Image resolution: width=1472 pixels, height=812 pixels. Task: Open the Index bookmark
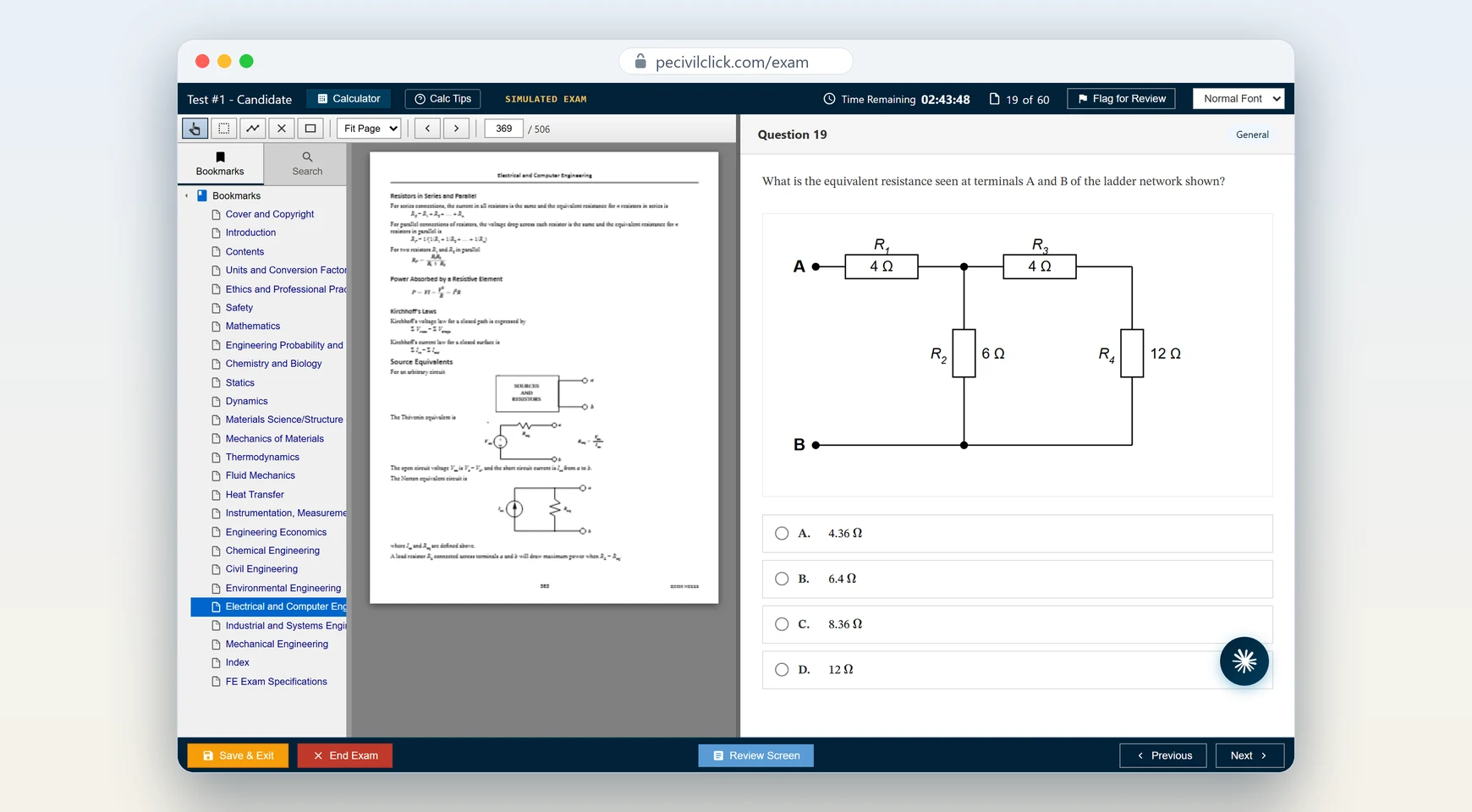pyautogui.click(x=237, y=663)
